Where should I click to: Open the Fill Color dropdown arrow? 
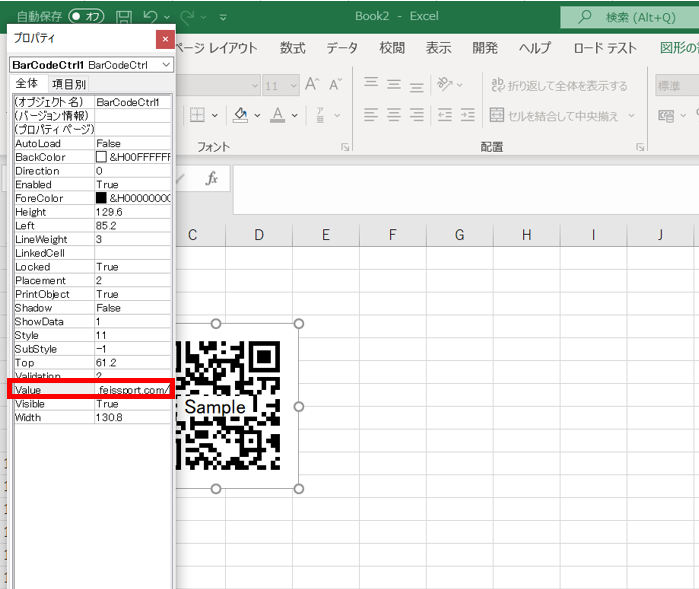(x=257, y=115)
